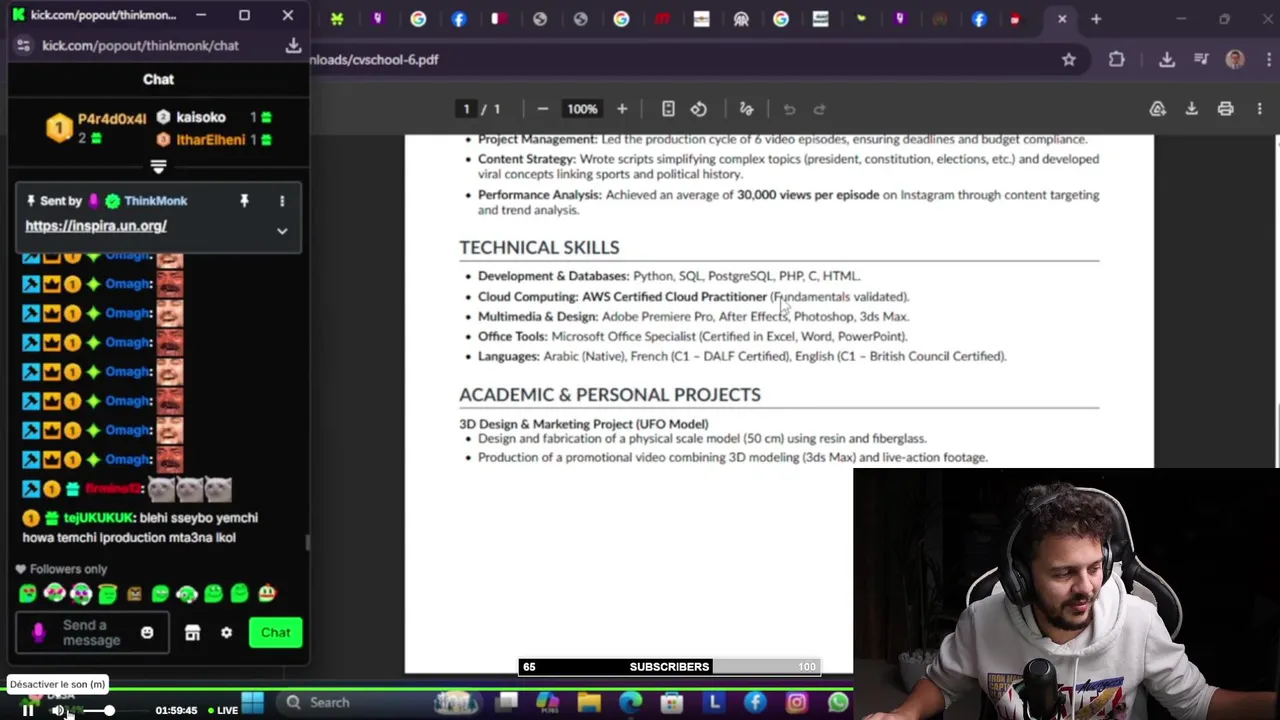View site info for kick.com popout

pyautogui.click(x=24, y=45)
